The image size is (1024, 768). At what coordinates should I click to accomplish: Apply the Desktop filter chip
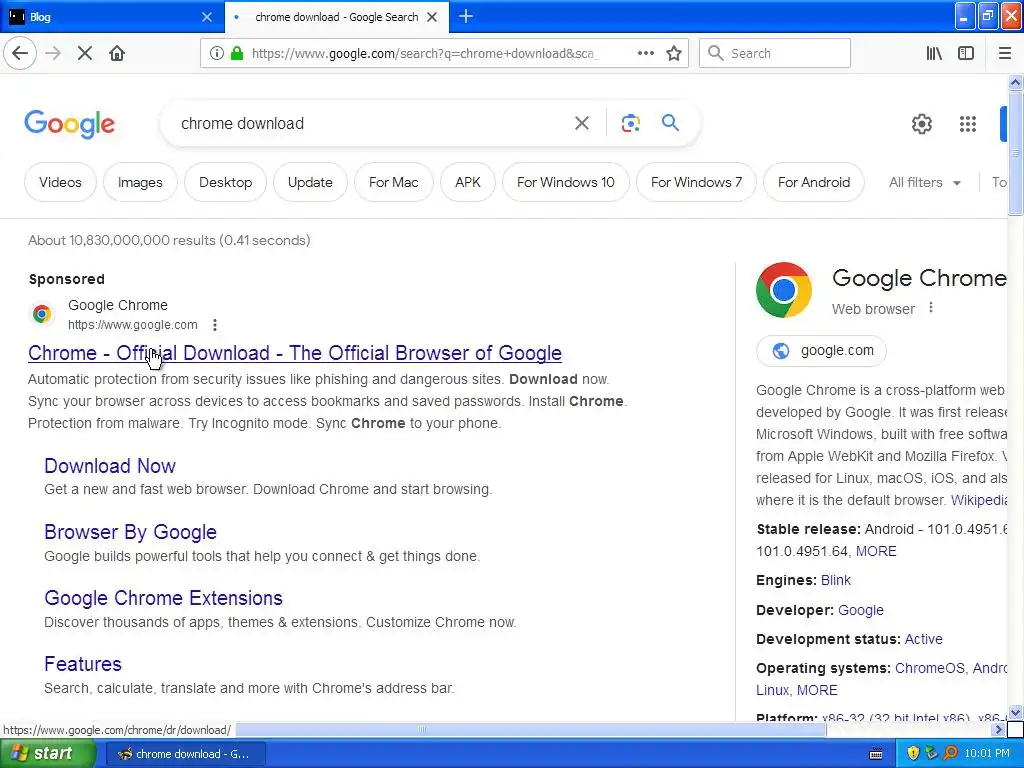point(225,182)
